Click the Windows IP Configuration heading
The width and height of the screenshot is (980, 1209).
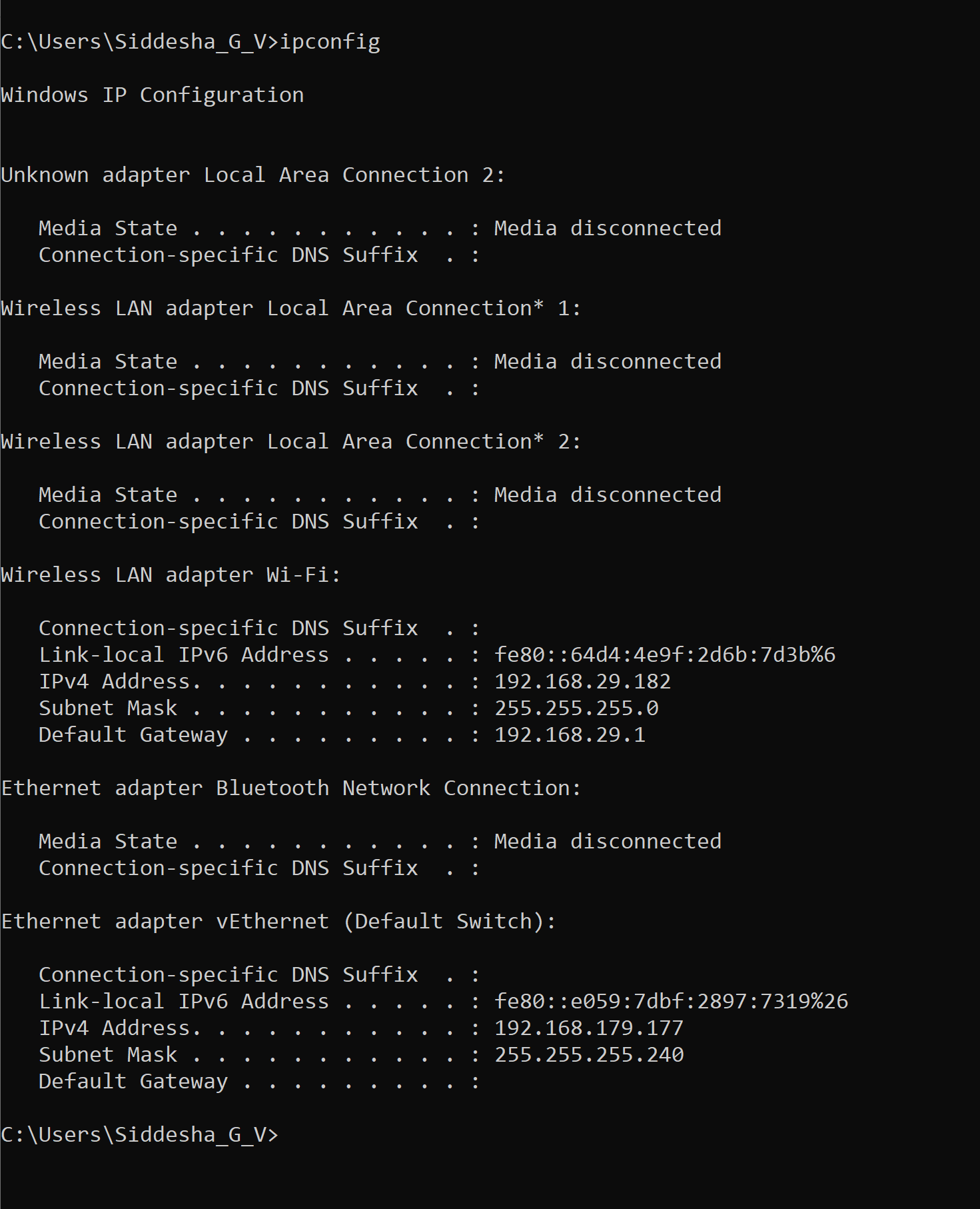click(x=153, y=95)
